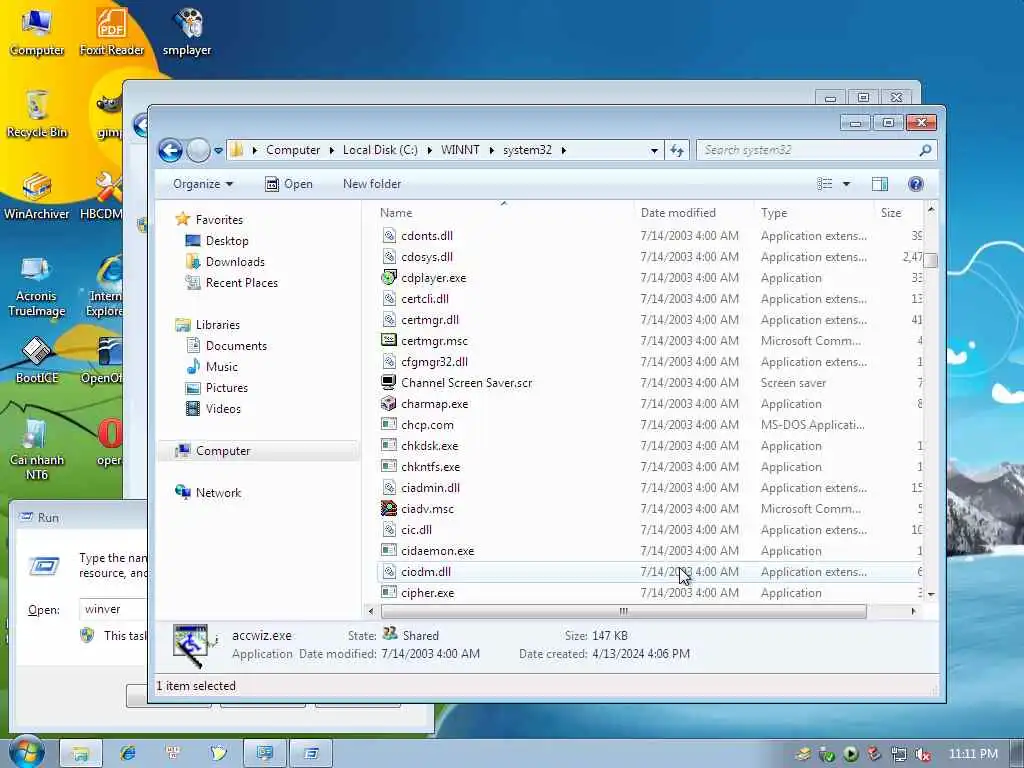Expand arrow after Computer in breadcrumb
1024x768 pixels.
coord(331,150)
